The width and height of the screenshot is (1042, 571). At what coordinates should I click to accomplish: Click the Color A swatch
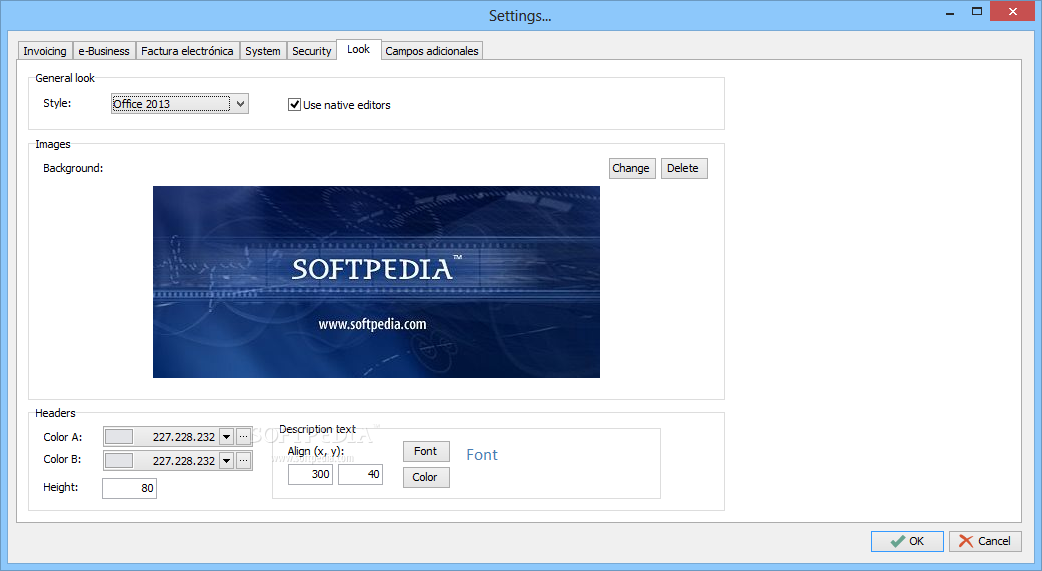pyautogui.click(x=119, y=437)
